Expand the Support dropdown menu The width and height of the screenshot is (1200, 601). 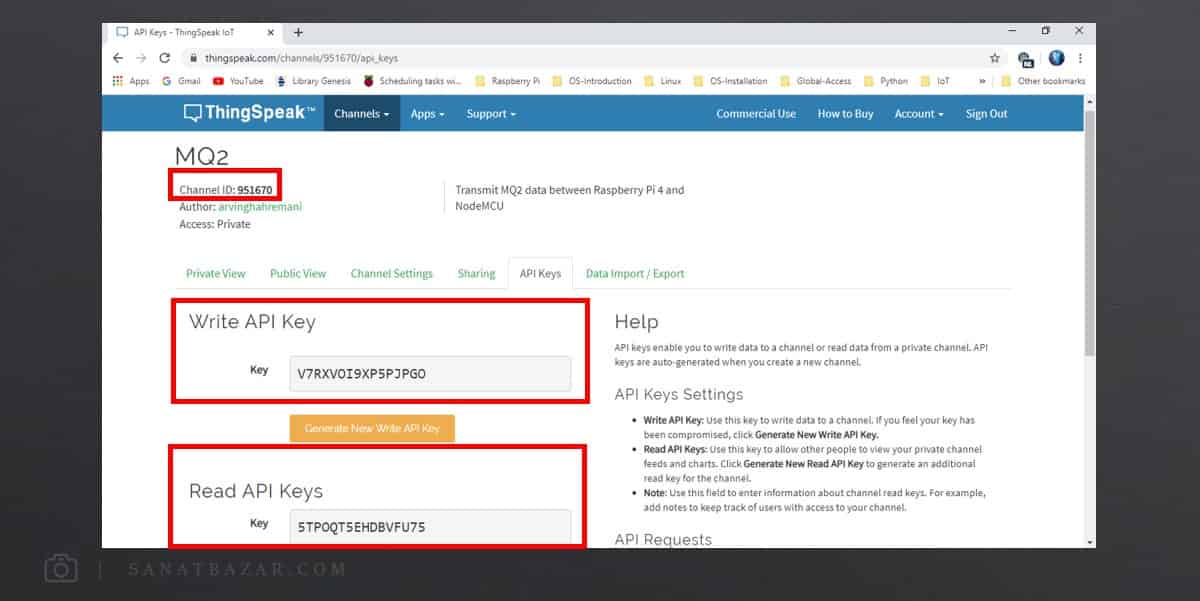click(x=491, y=113)
